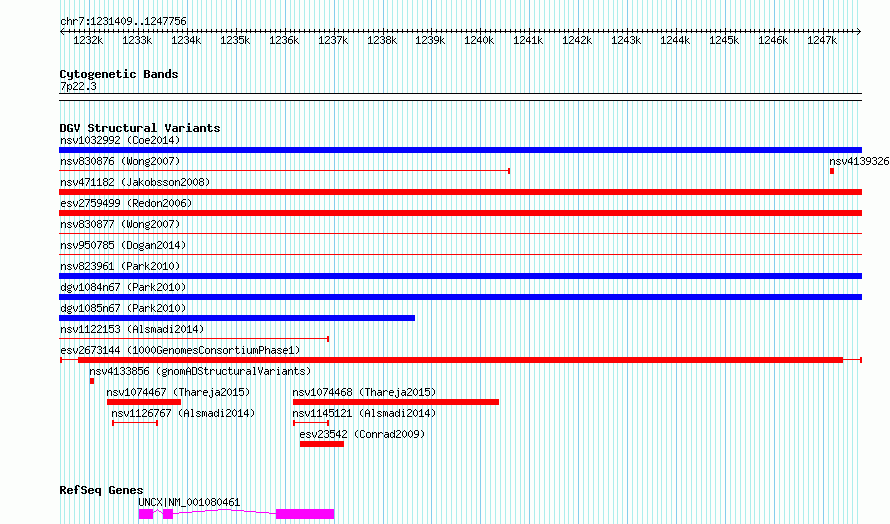Open the nsv471182 (Jakobsson2008) red bar
This screenshot has width=890, height=524.
[x=460, y=192]
